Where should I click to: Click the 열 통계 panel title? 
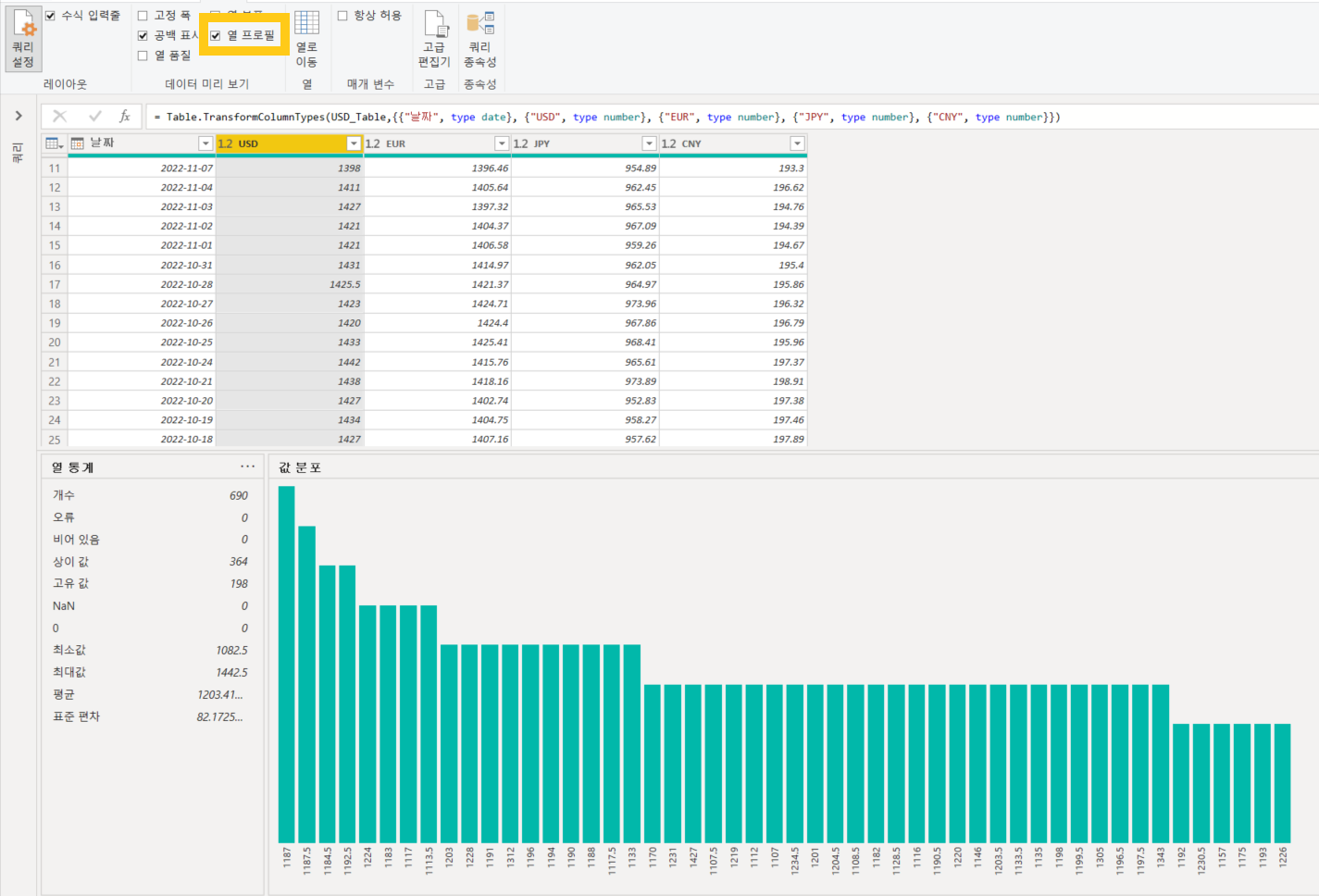click(72, 467)
